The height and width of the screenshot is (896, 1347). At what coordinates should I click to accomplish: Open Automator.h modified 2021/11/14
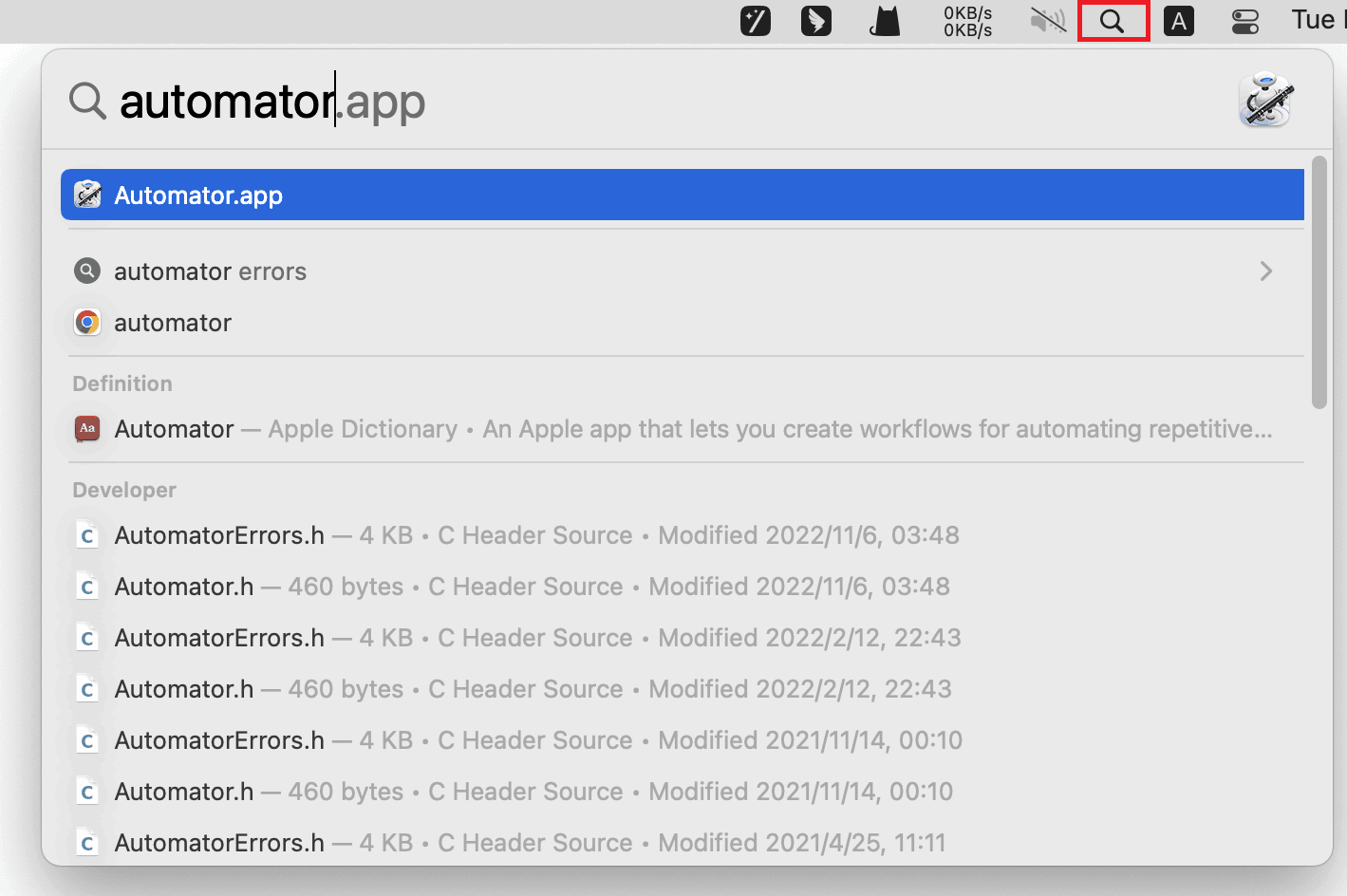(683, 792)
